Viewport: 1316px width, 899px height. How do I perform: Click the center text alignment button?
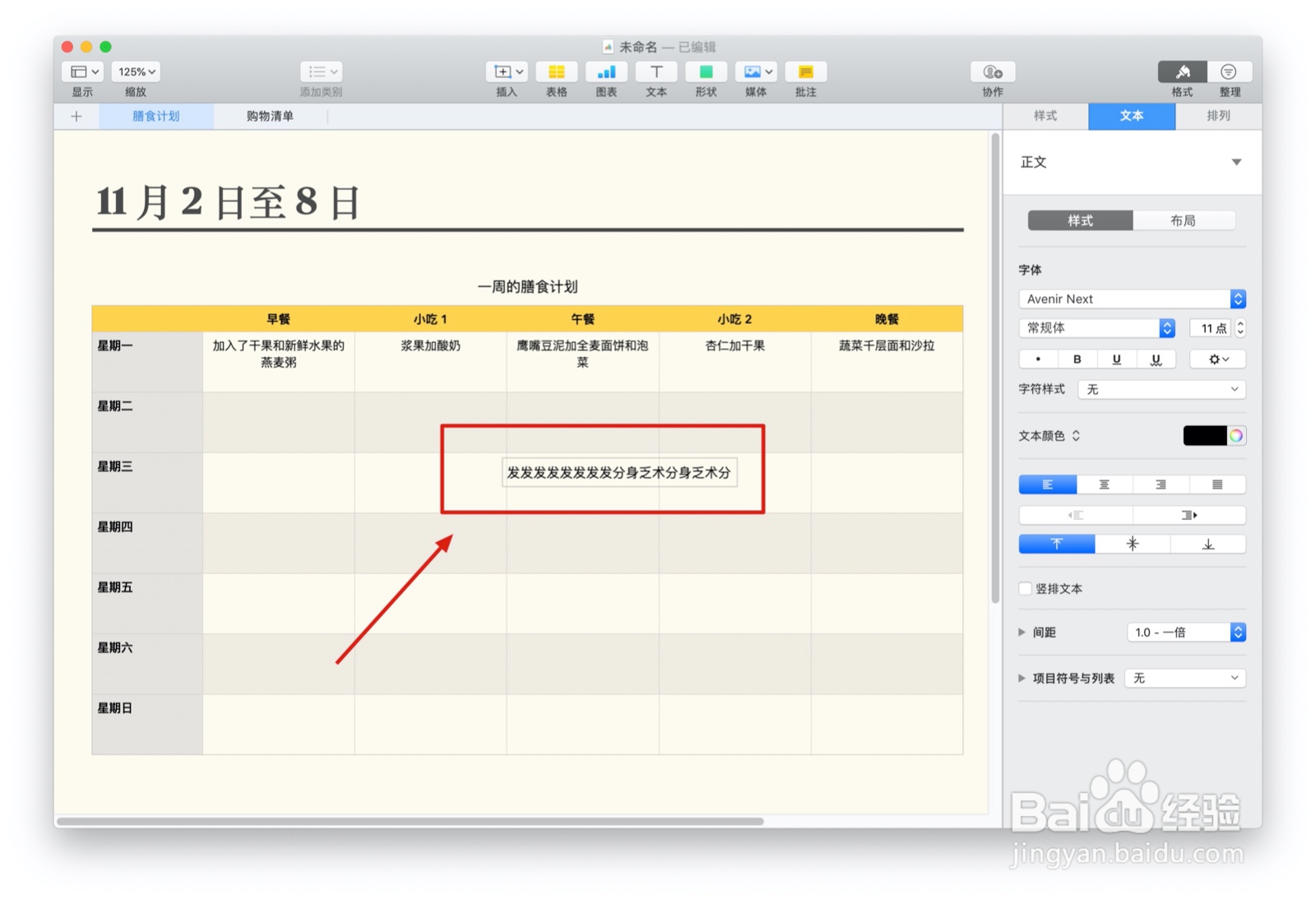point(1104,484)
